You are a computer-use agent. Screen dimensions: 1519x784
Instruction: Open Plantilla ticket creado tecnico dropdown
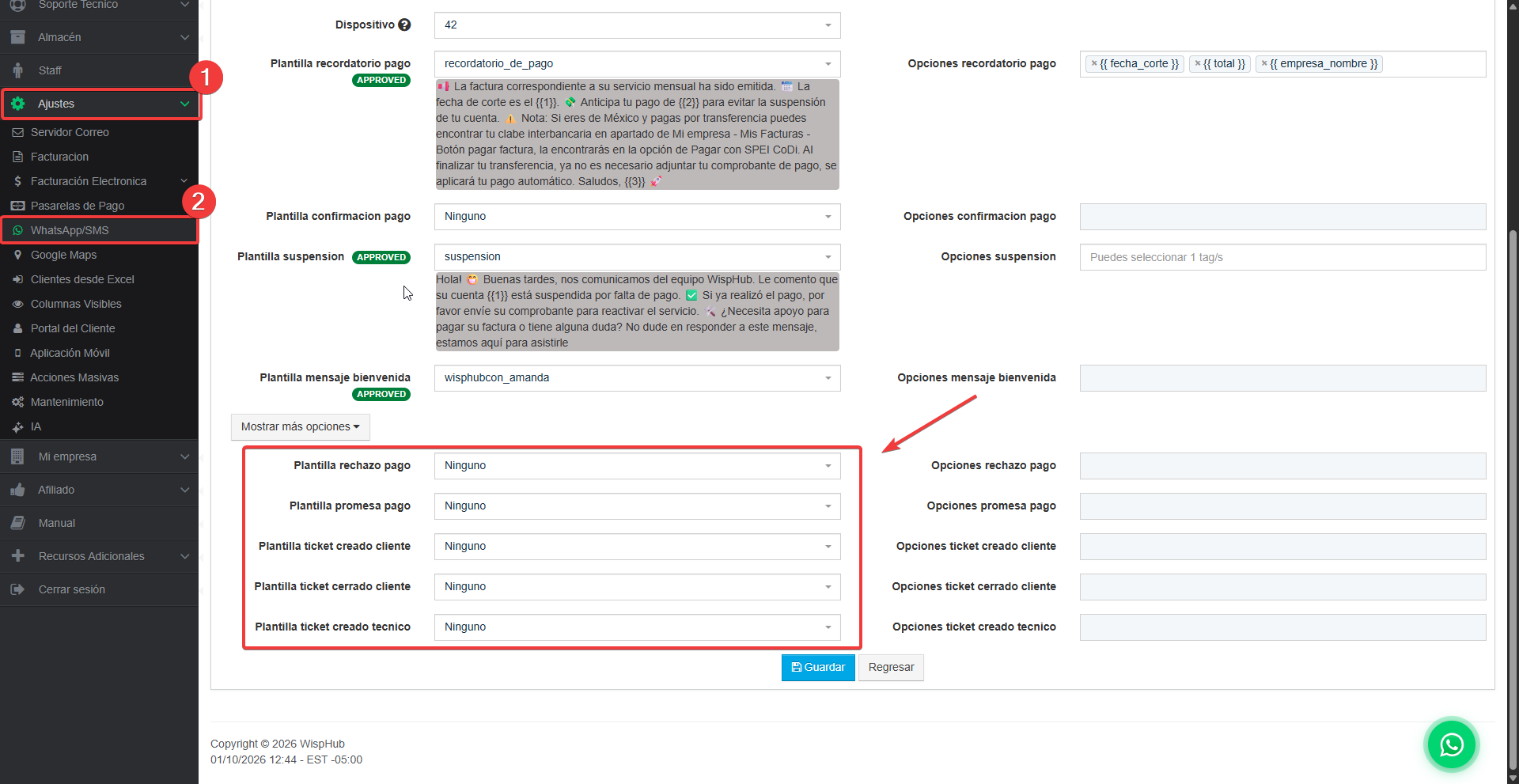(x=637, y=627)
